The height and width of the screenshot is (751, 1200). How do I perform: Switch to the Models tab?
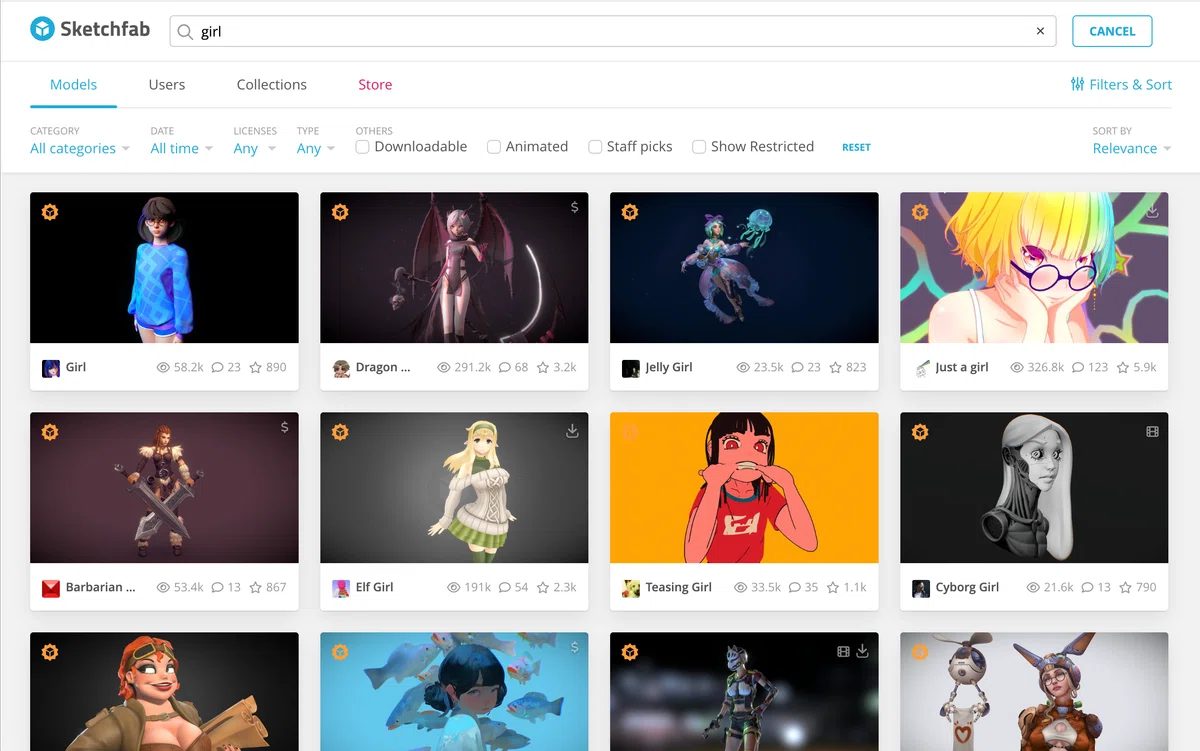(73, 85)
